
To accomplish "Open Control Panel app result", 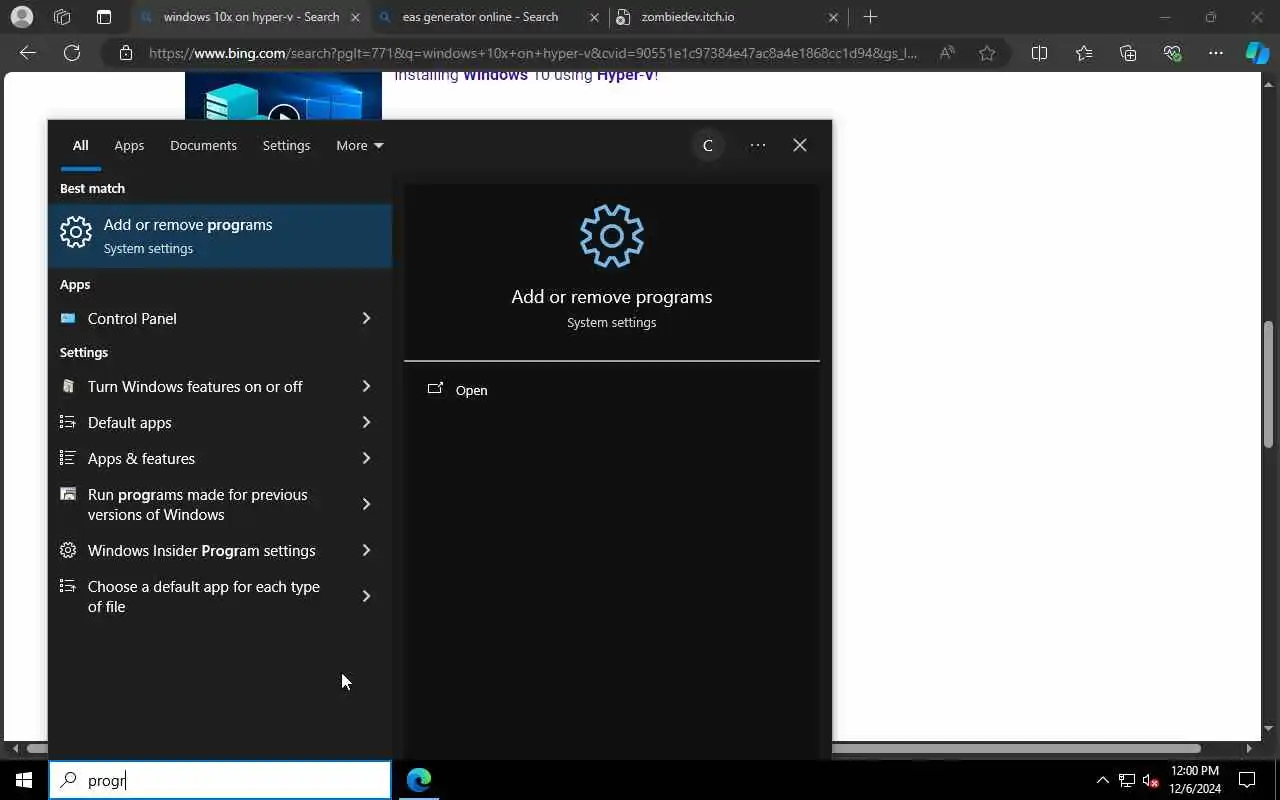I will 194,318.
